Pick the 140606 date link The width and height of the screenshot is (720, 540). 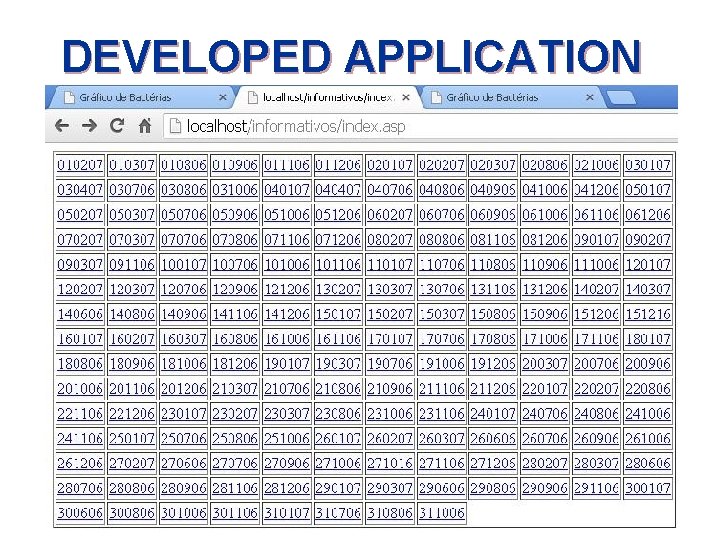(x=80, y=314)
